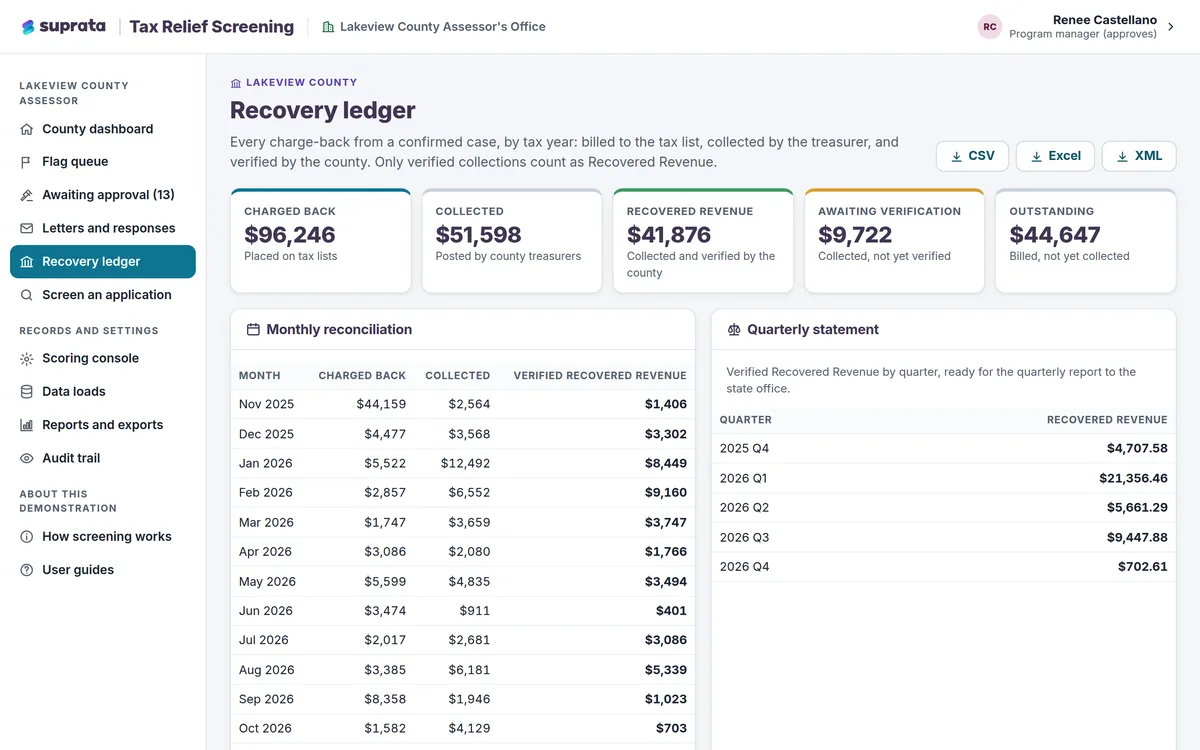Screen dimensions: 1200x750
Task: Click 2026 Q3 value $9,447.88
Action: (1137, 538)
